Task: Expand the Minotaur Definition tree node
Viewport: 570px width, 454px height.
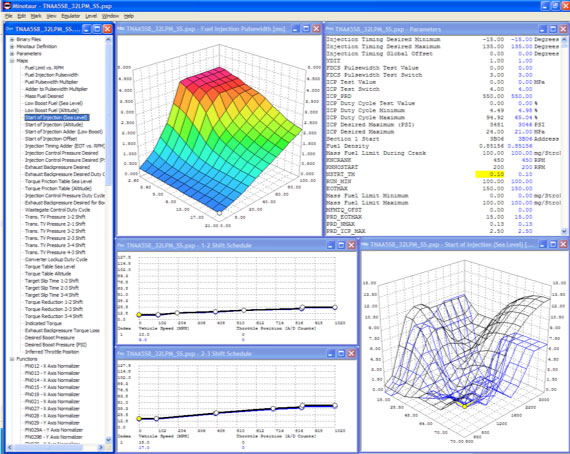Action: click(x=12, y=47)
